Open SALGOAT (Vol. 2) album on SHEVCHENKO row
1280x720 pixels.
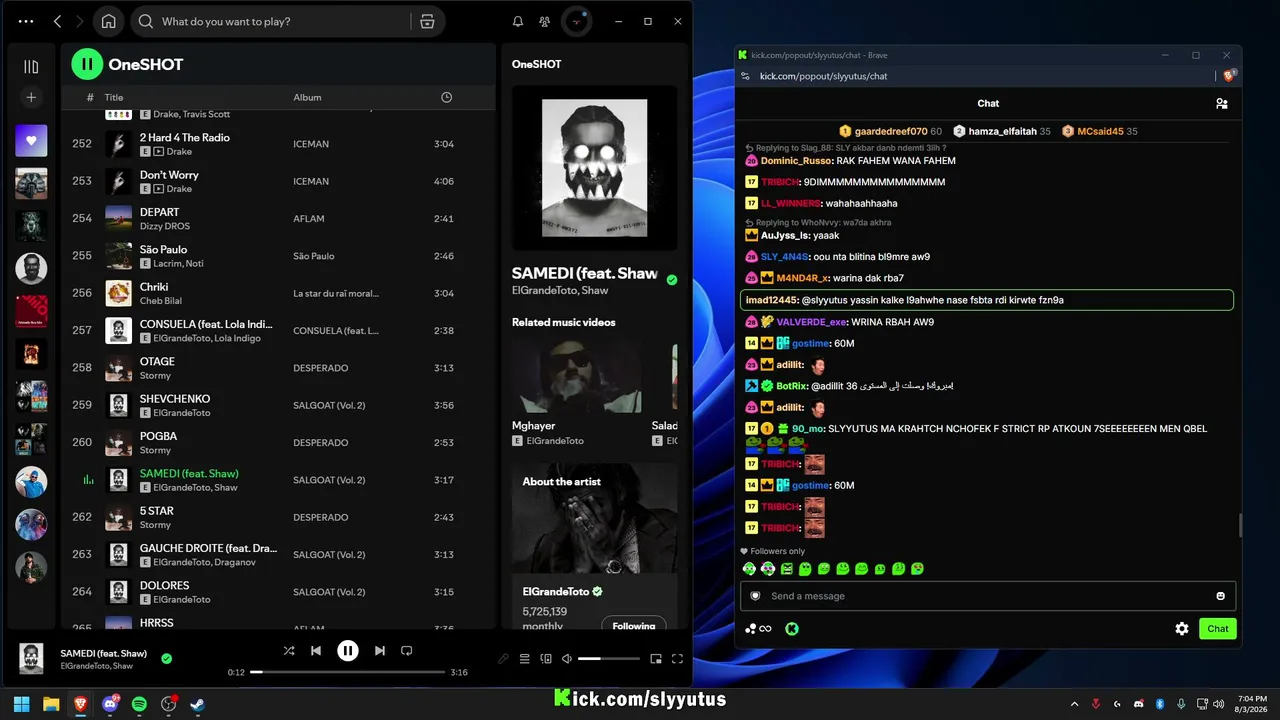pyautogui.click(x=329, y=405)
